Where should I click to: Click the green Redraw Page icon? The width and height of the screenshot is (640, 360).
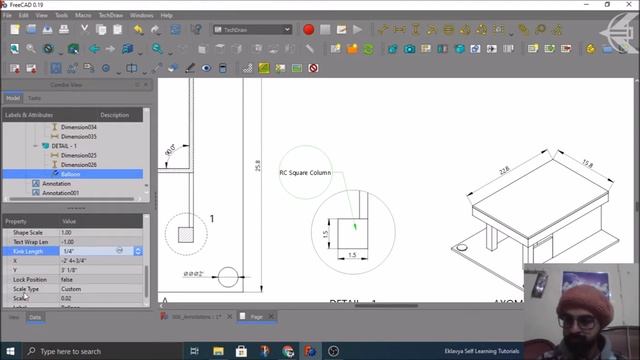[369, 49]
